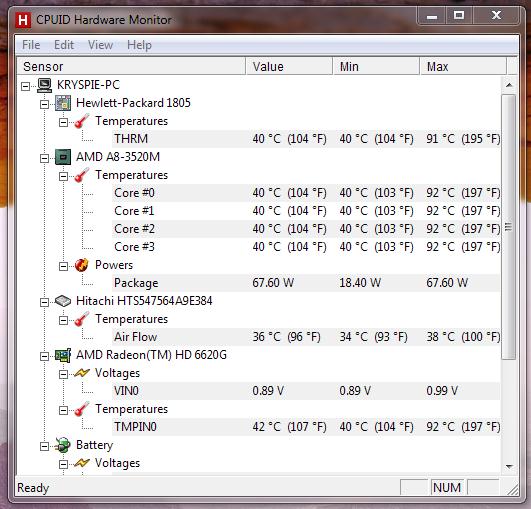Select the Core #3 row

[x=306, y=247]
